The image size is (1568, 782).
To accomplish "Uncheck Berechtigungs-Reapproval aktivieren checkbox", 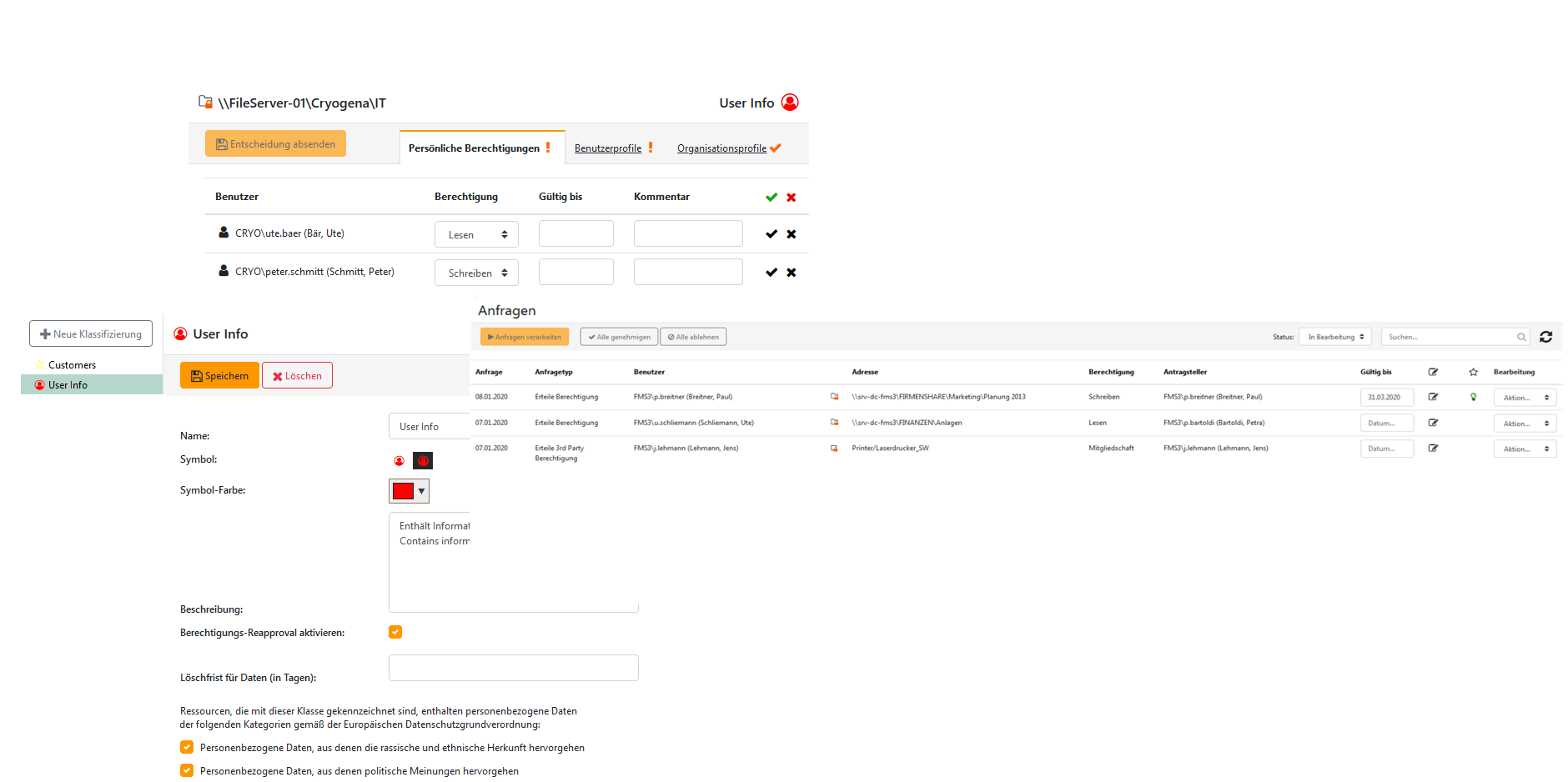I will click(395, 632).
